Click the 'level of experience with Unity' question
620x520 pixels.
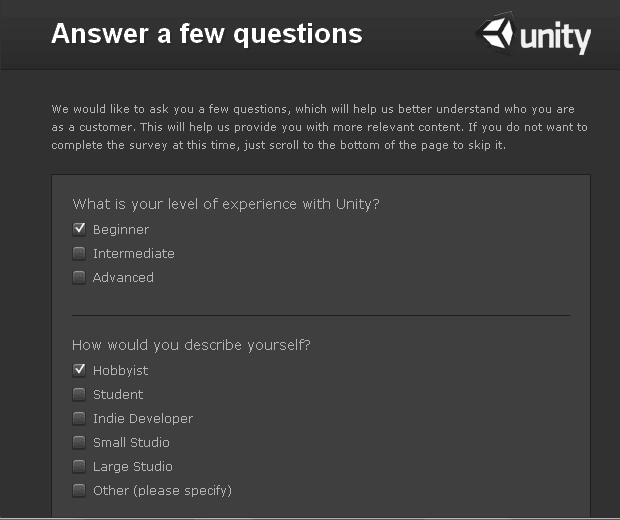(x=226, y=204)
